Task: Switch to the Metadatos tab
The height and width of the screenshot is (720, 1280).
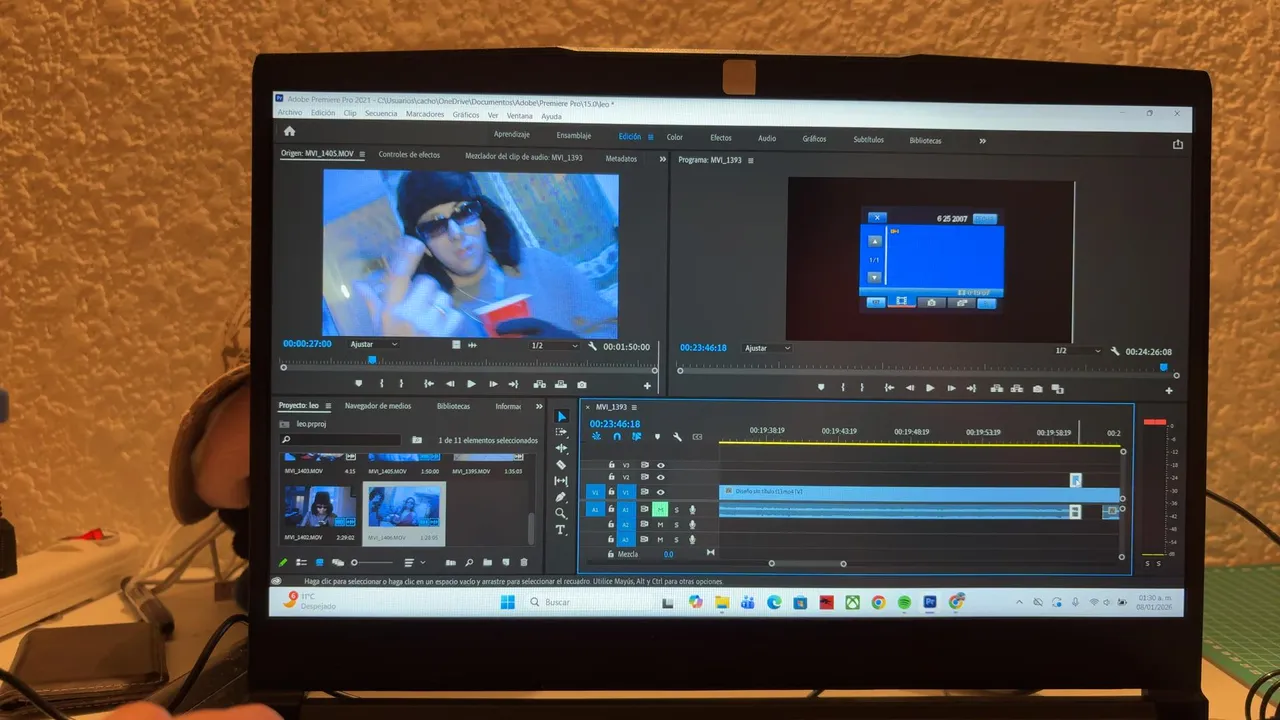Action: tap(621, 158)
